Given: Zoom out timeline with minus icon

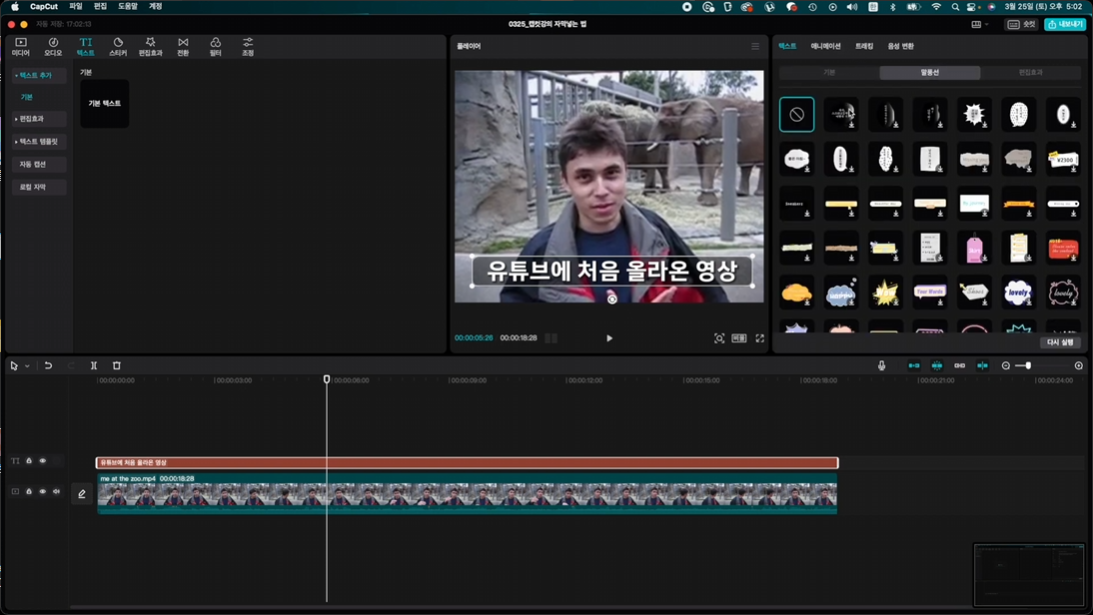Looking at the screenshot, I should pyautogui.click(x=1006, y=365).
